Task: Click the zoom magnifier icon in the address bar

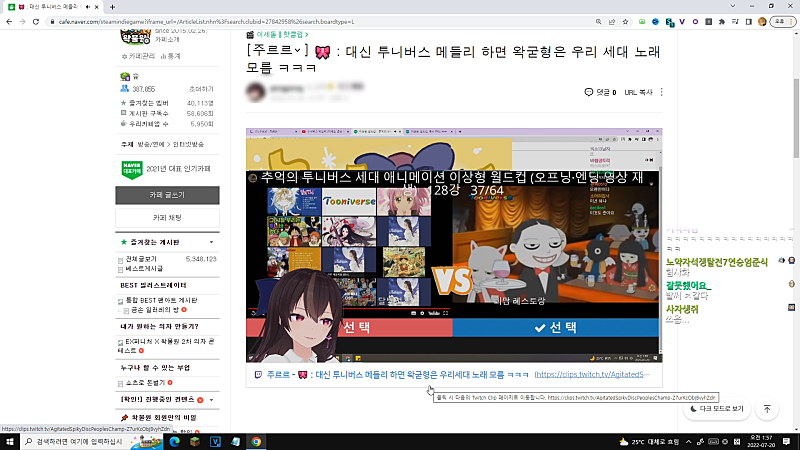Action: [598, 22]
